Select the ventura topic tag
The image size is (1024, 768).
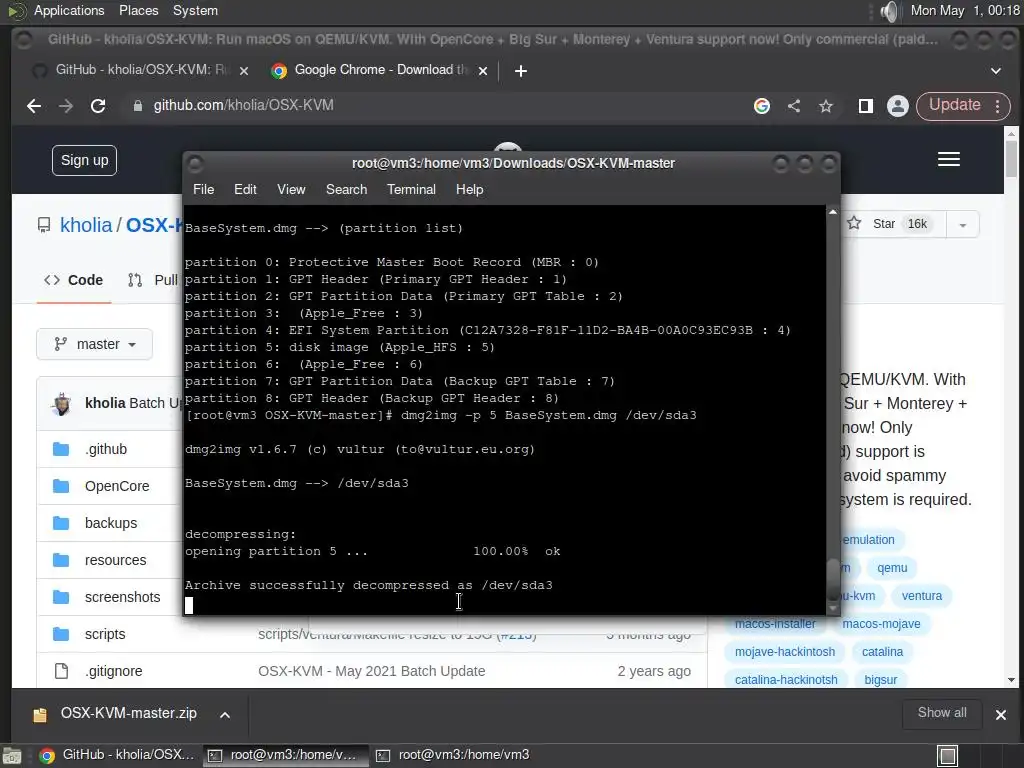point(921,596)
